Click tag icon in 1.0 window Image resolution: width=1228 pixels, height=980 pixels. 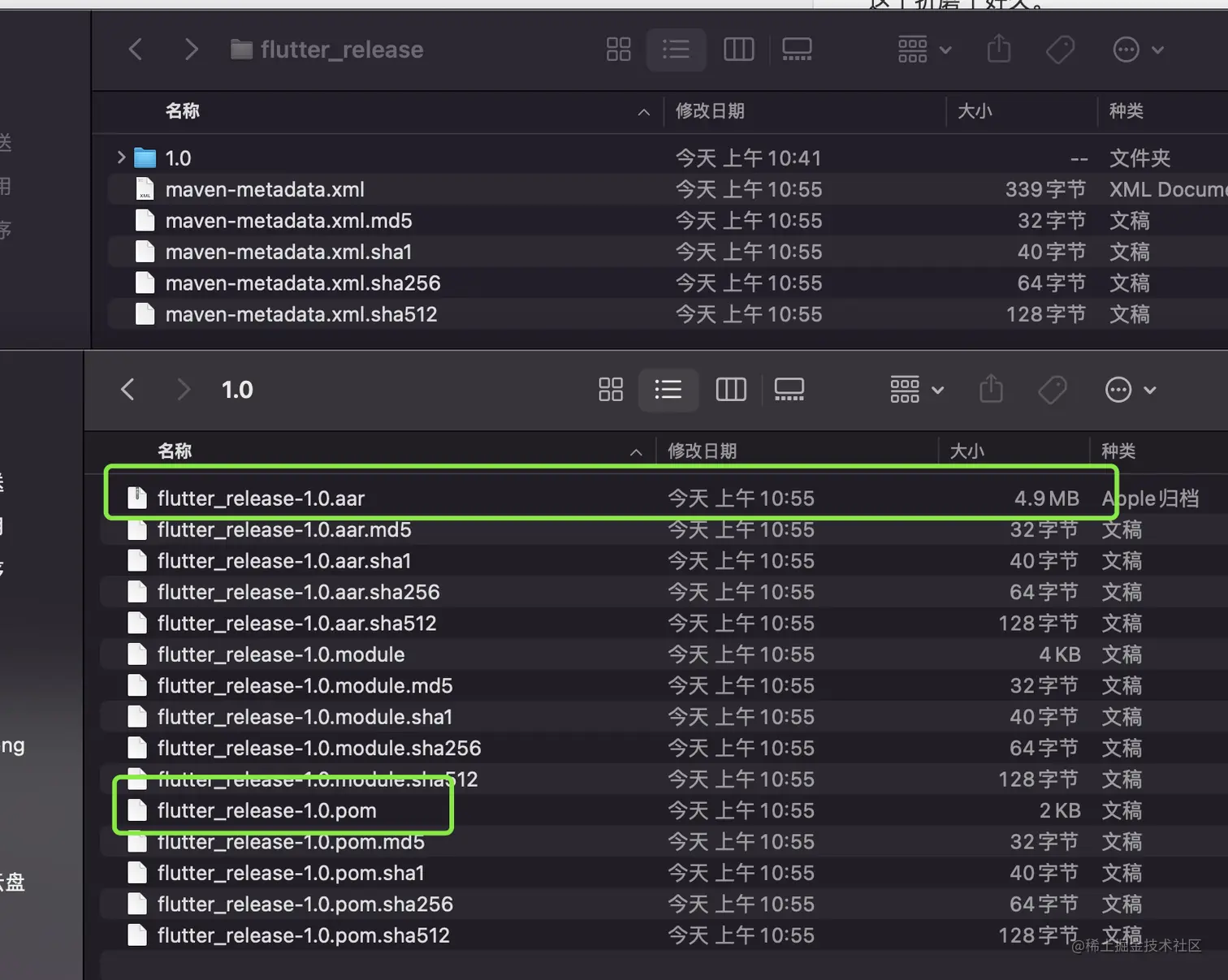[x=1053, y=390]
